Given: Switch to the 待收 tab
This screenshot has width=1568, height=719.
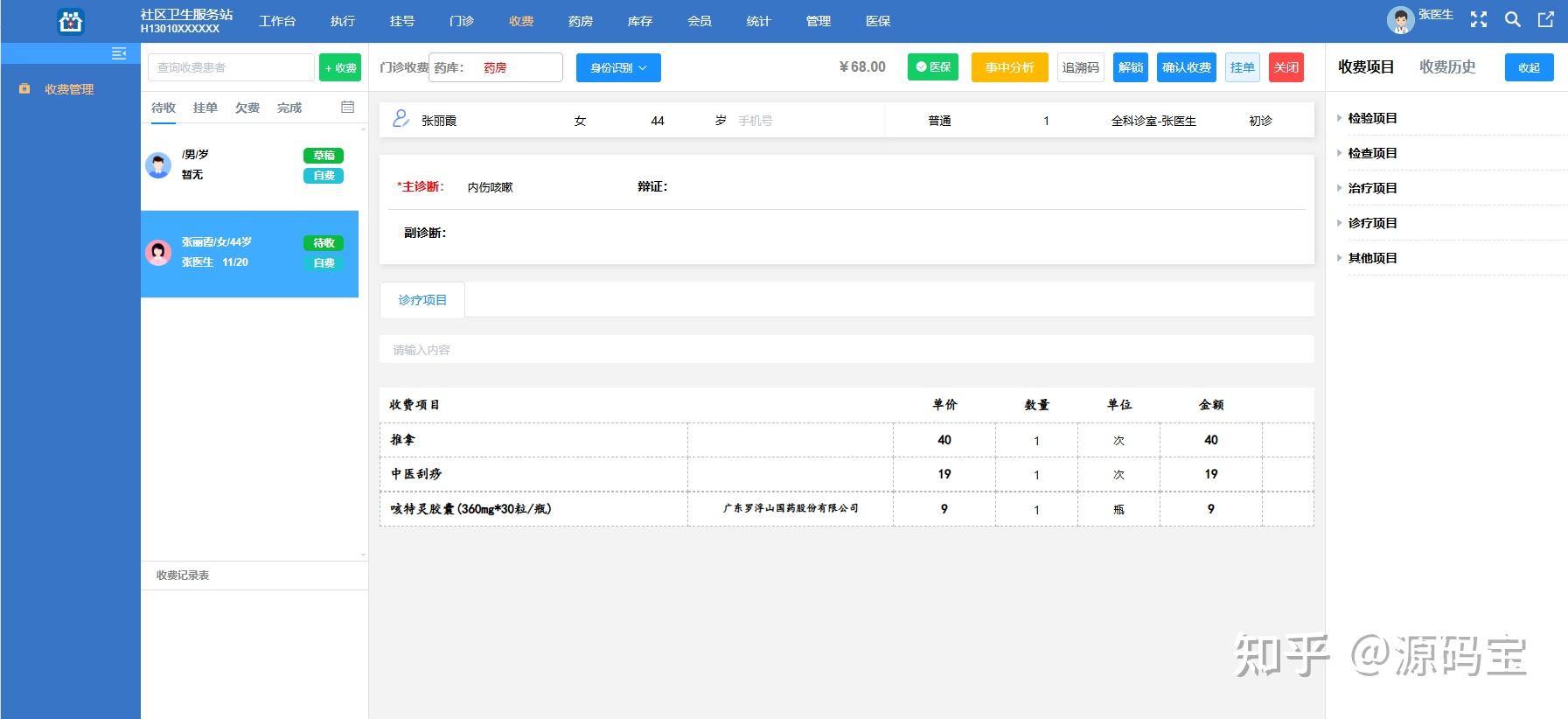Looking at the screenshot, I should (x=164, y=108).
